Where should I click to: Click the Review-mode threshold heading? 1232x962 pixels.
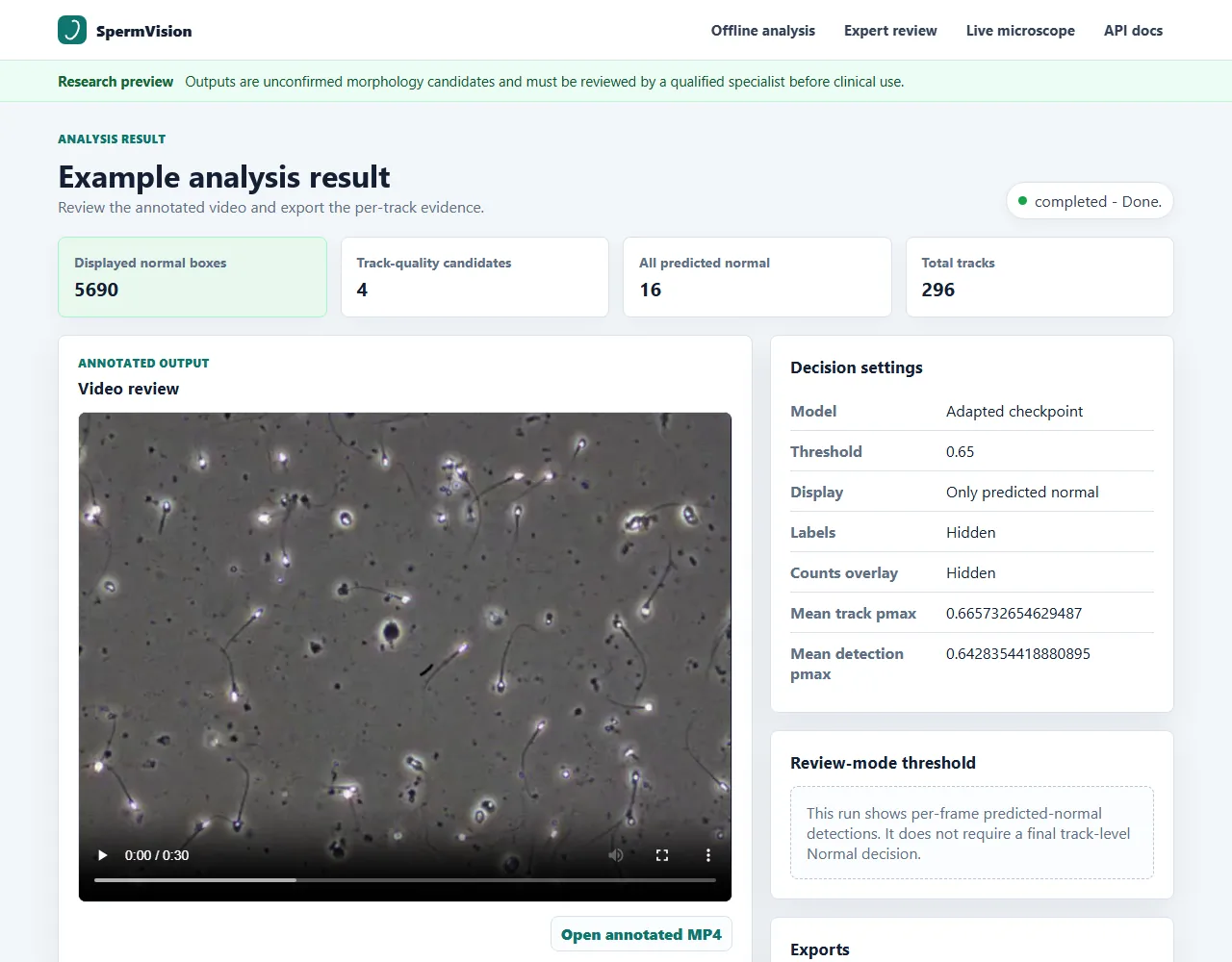tap(883, 763)
